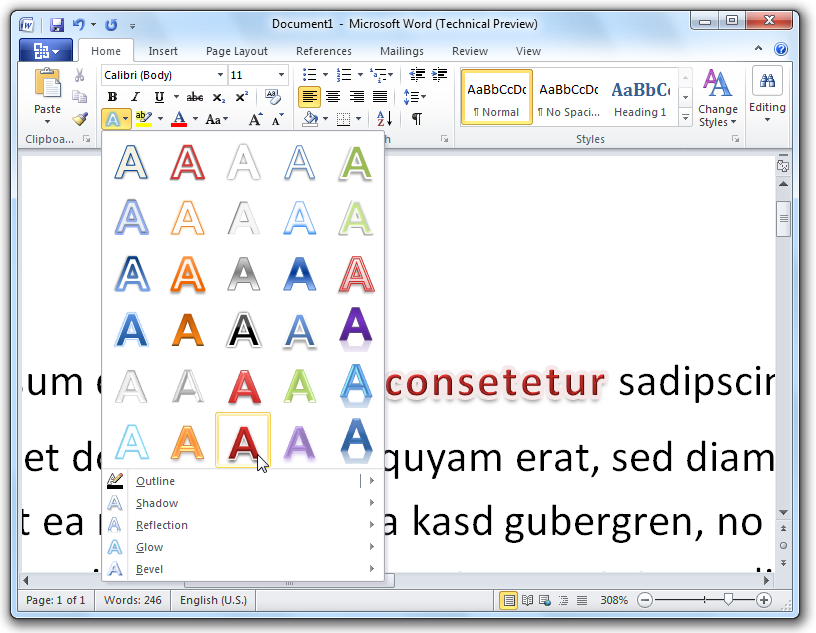
Task: Click the Save icon in title bar
Action: pos(57,24)
